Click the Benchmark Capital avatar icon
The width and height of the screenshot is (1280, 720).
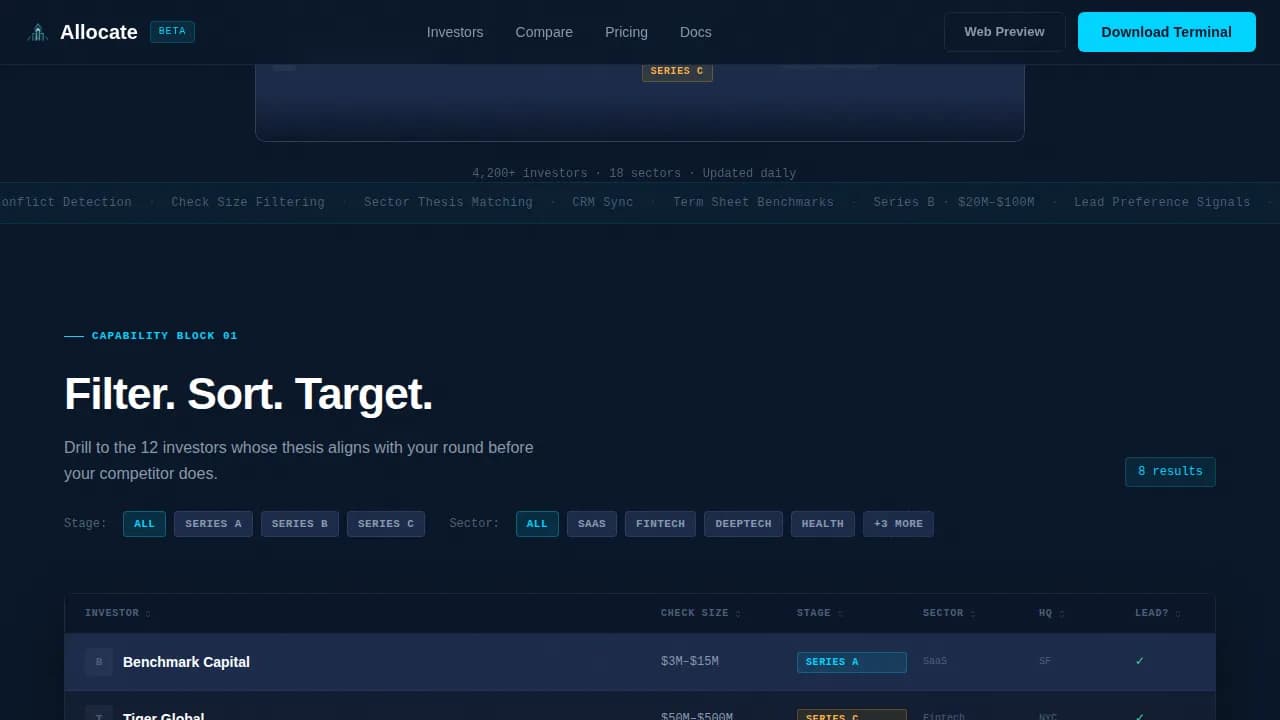(x=99, y=662)
